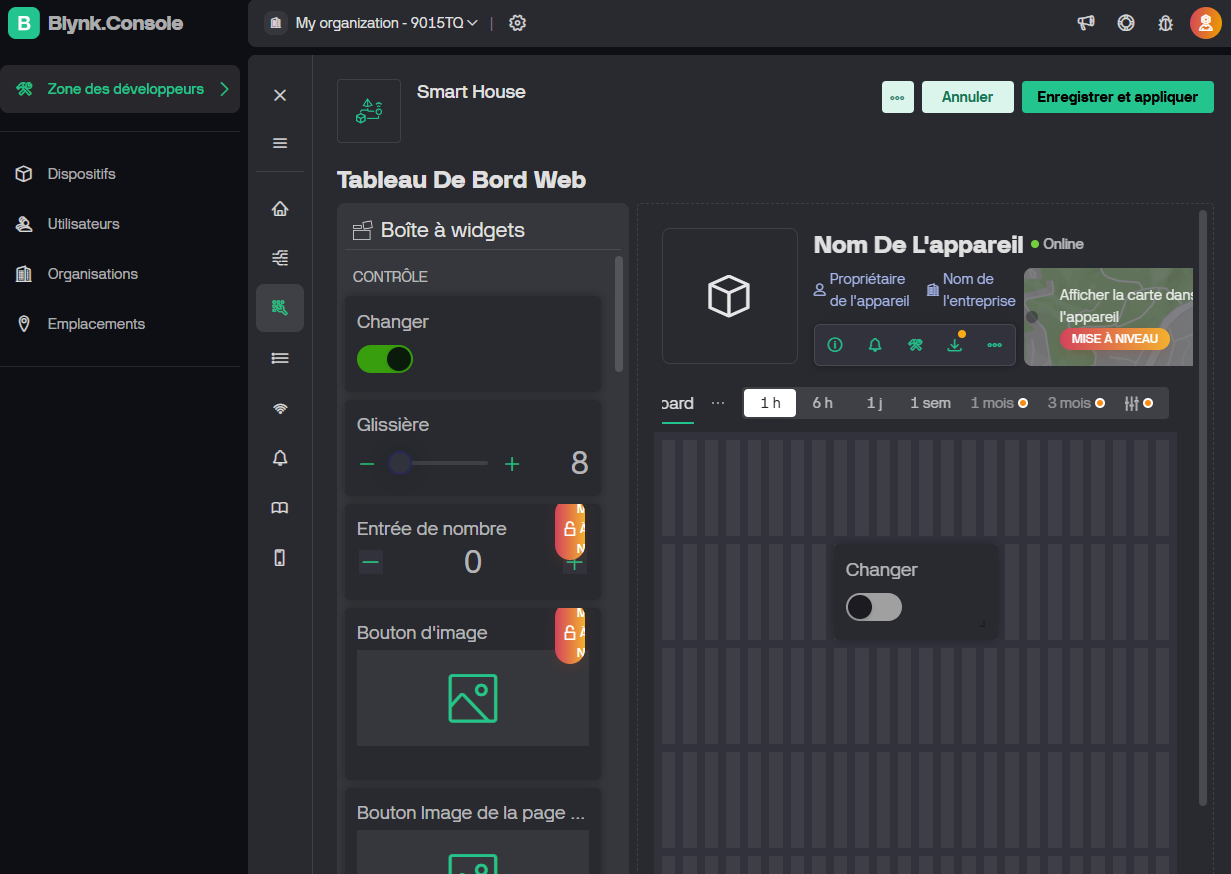1231x874 pixels.
Task: Open the Datastreams icon in template sidebar
Action: pos(280,258)
